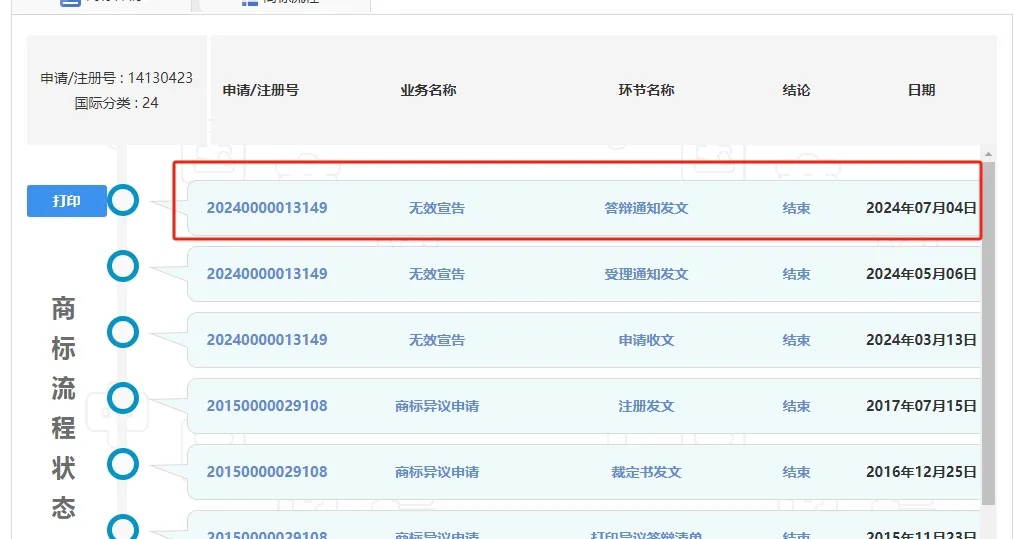This screenshot has width=1015, height=539.
Task: Click 结束 in the 2024年05月06日 row
Action: (x=796, y=274)
